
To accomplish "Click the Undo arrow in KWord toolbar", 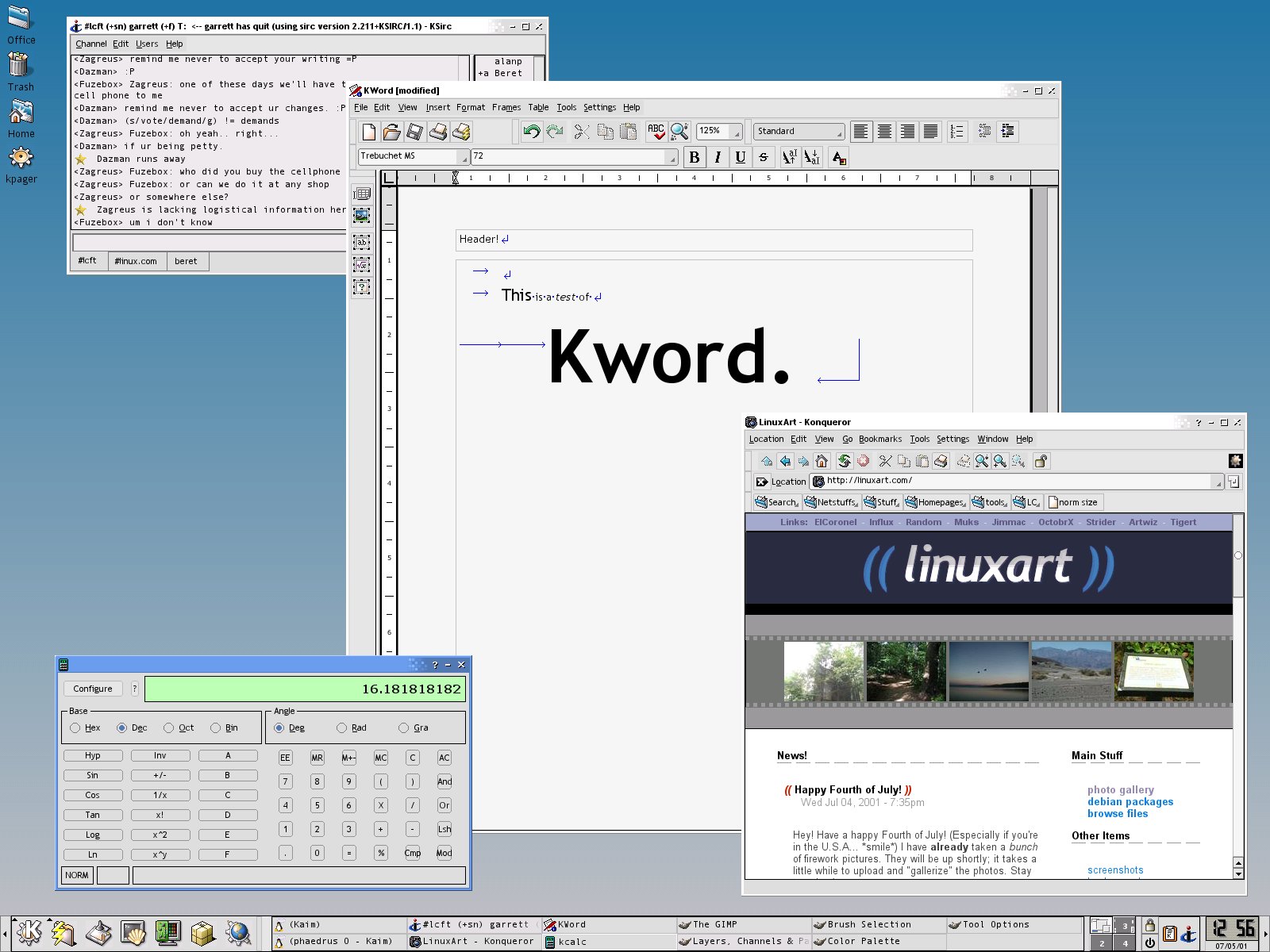I will point(532,132).
